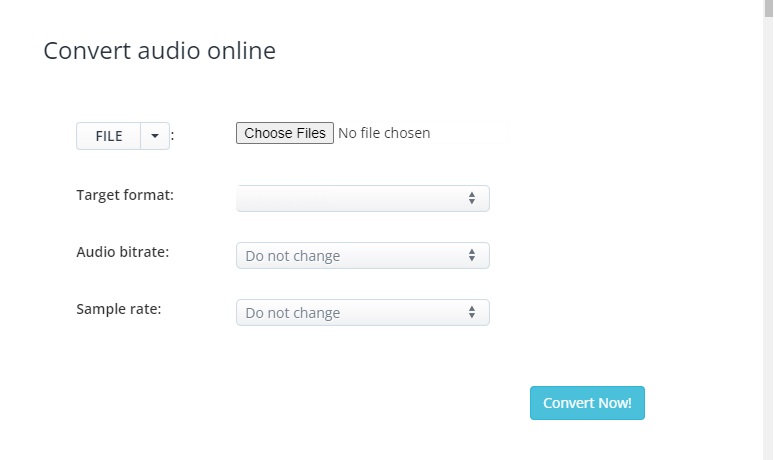Click the 'No file chosen' text
774x460 pixels.
pyautogui.click(x=384, y=133)
